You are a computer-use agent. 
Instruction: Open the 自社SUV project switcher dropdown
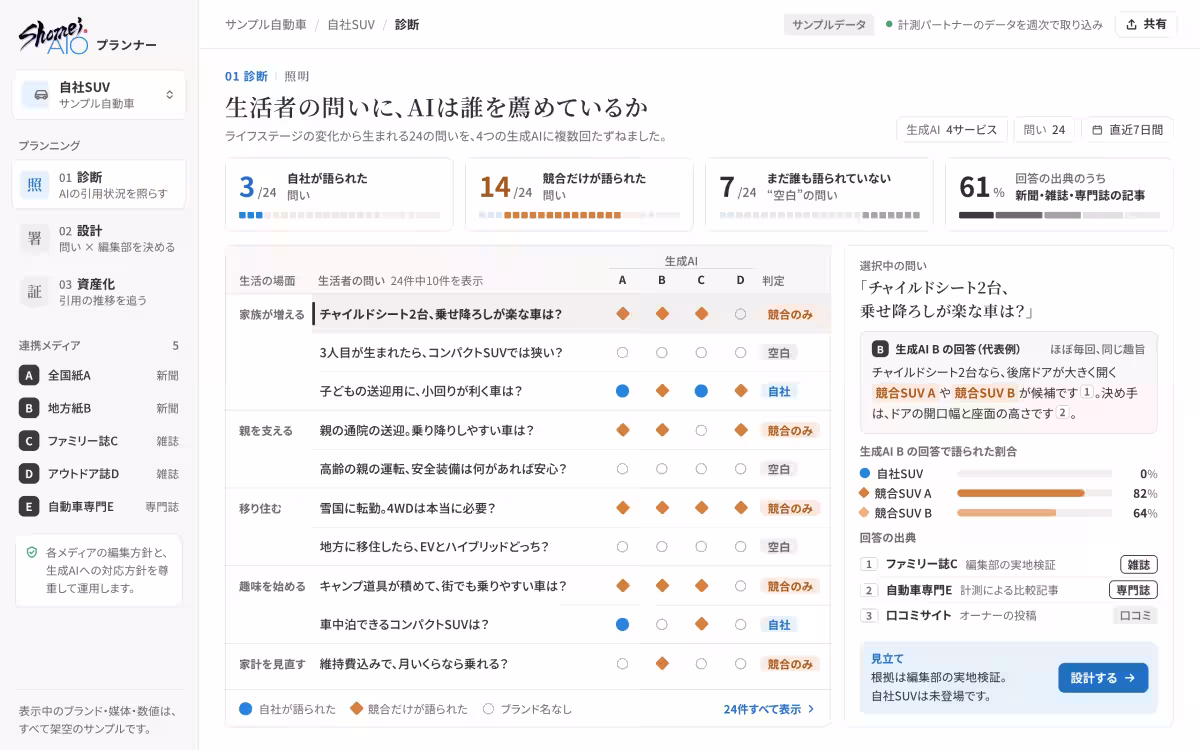99,95
